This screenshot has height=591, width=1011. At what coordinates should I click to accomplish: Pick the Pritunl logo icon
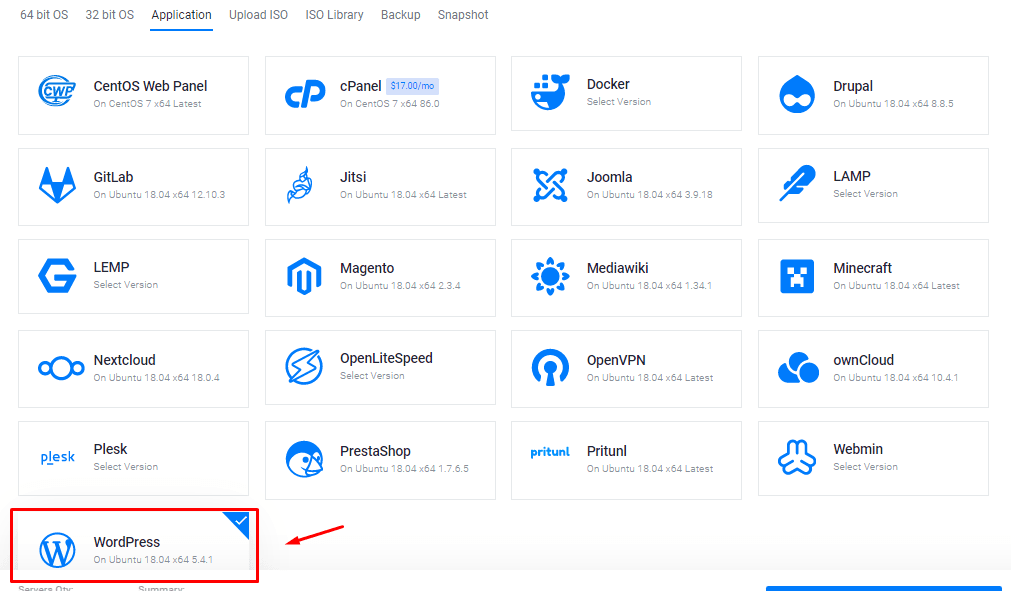[x=550, y=452]
